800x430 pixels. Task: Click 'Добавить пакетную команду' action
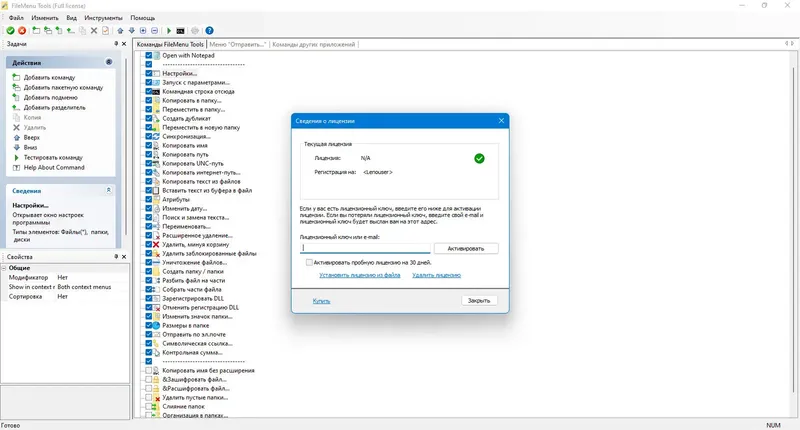tap(63, 88)
